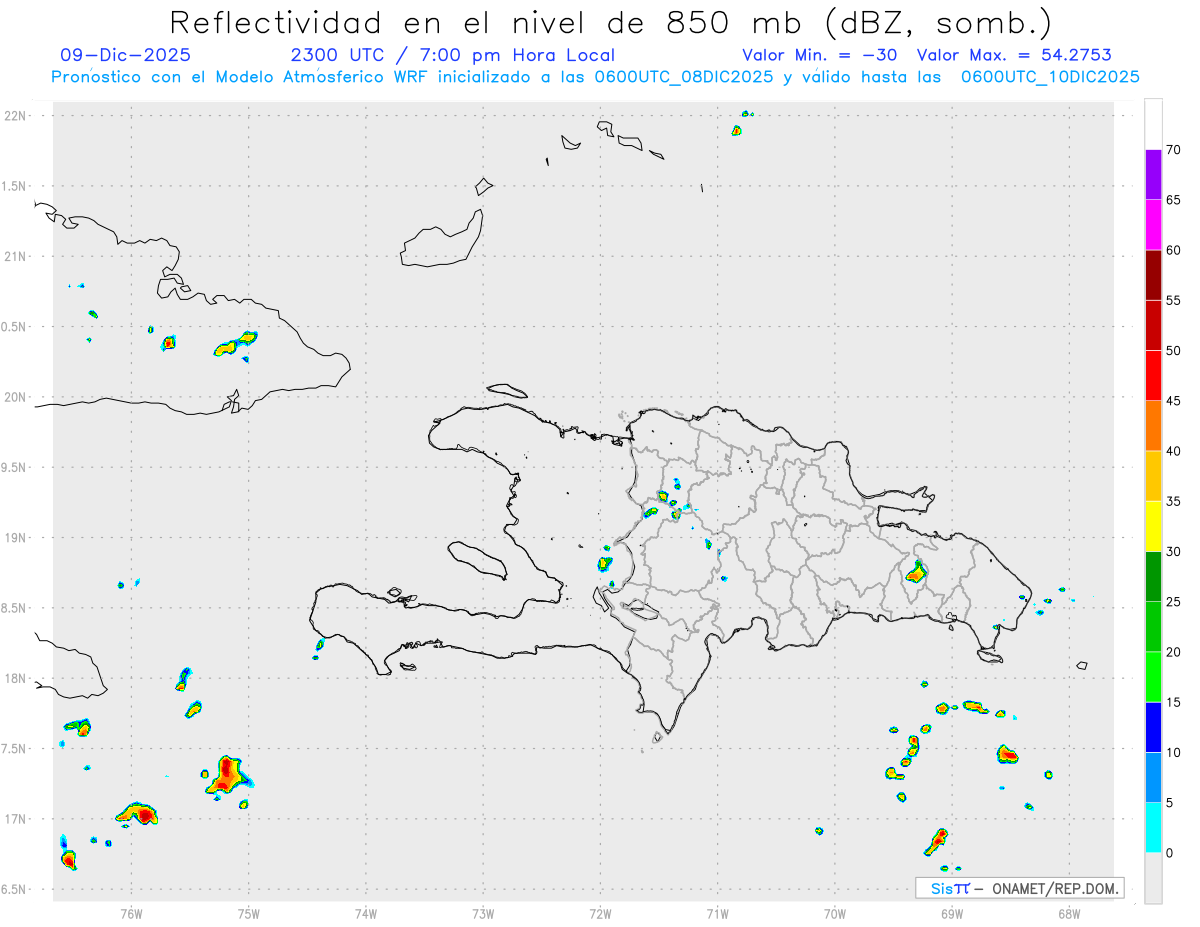Click the '75W' longitude label
The image size is (1200, 927).
(x=249, y=913)
